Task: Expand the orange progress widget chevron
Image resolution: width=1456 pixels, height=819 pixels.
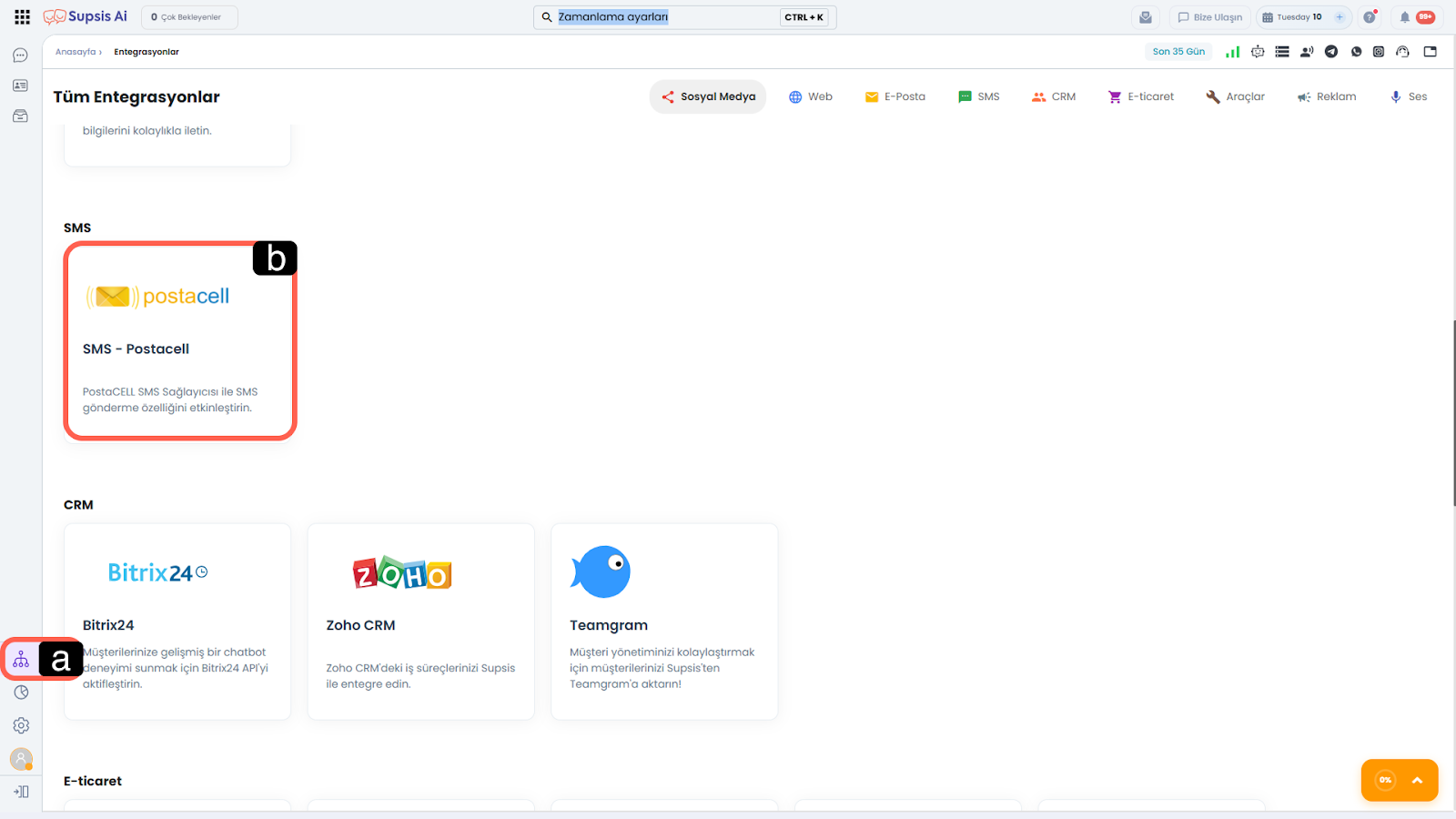Action: (x=1417, y=780)
